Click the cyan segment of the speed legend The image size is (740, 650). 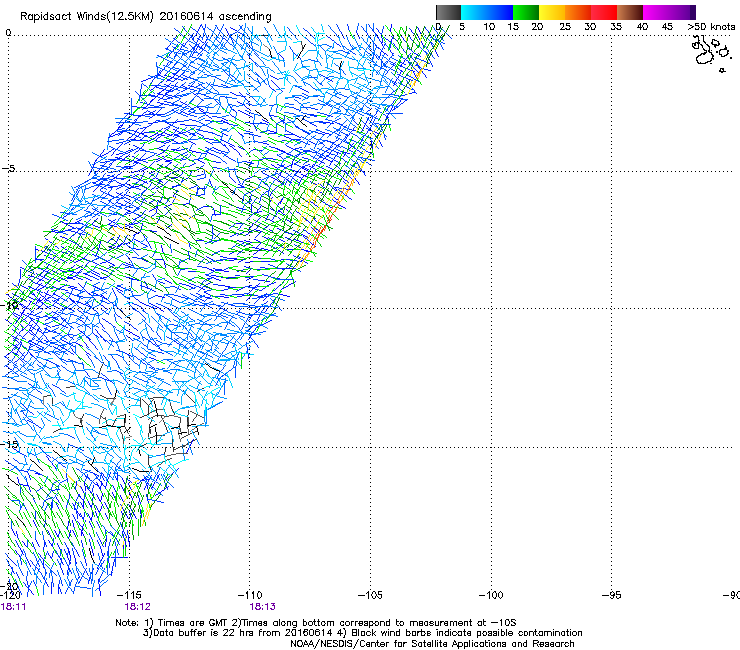pos(474,12)
